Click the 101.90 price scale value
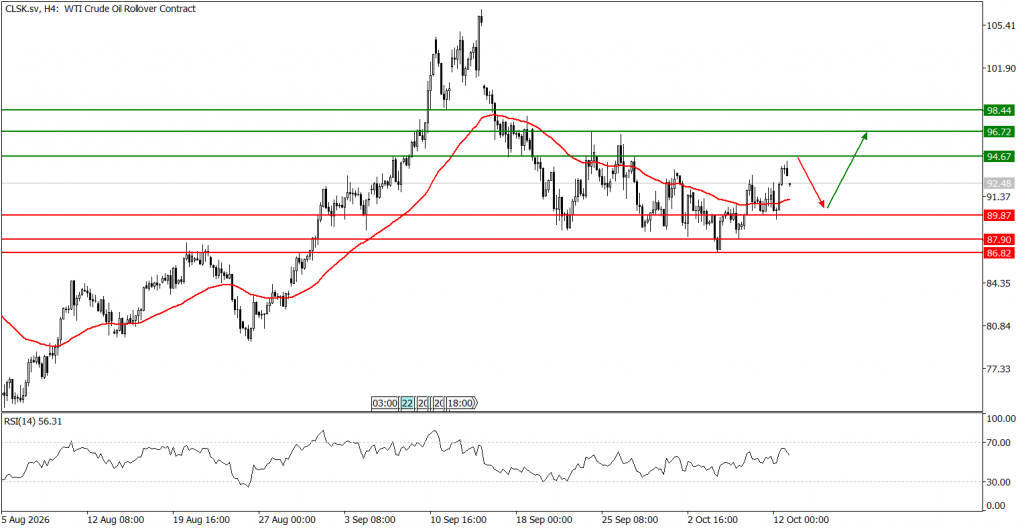This screenshot has width=1024, height=529. click(1000, 69)
